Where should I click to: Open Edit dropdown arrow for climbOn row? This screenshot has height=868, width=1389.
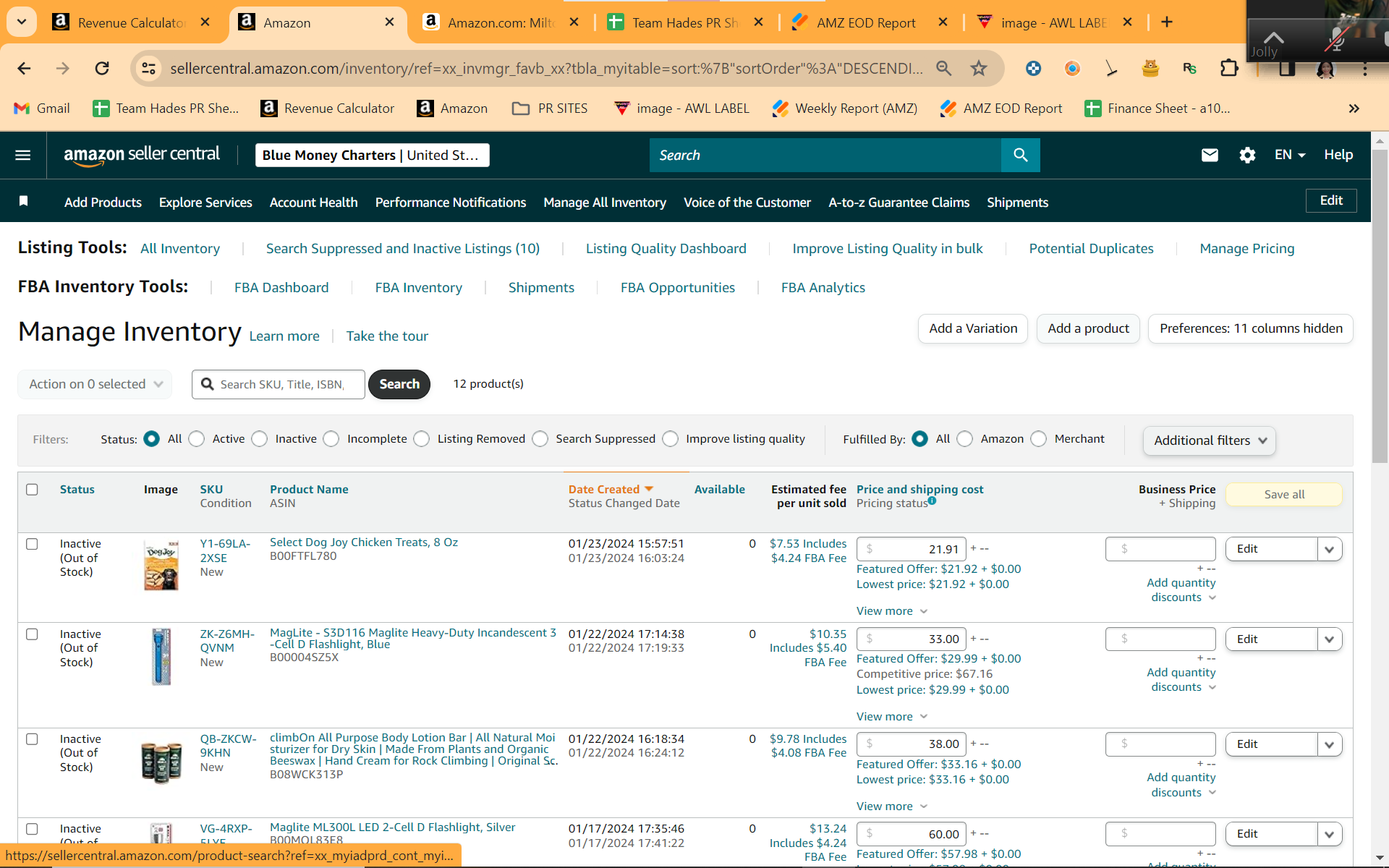point(1329,744)
